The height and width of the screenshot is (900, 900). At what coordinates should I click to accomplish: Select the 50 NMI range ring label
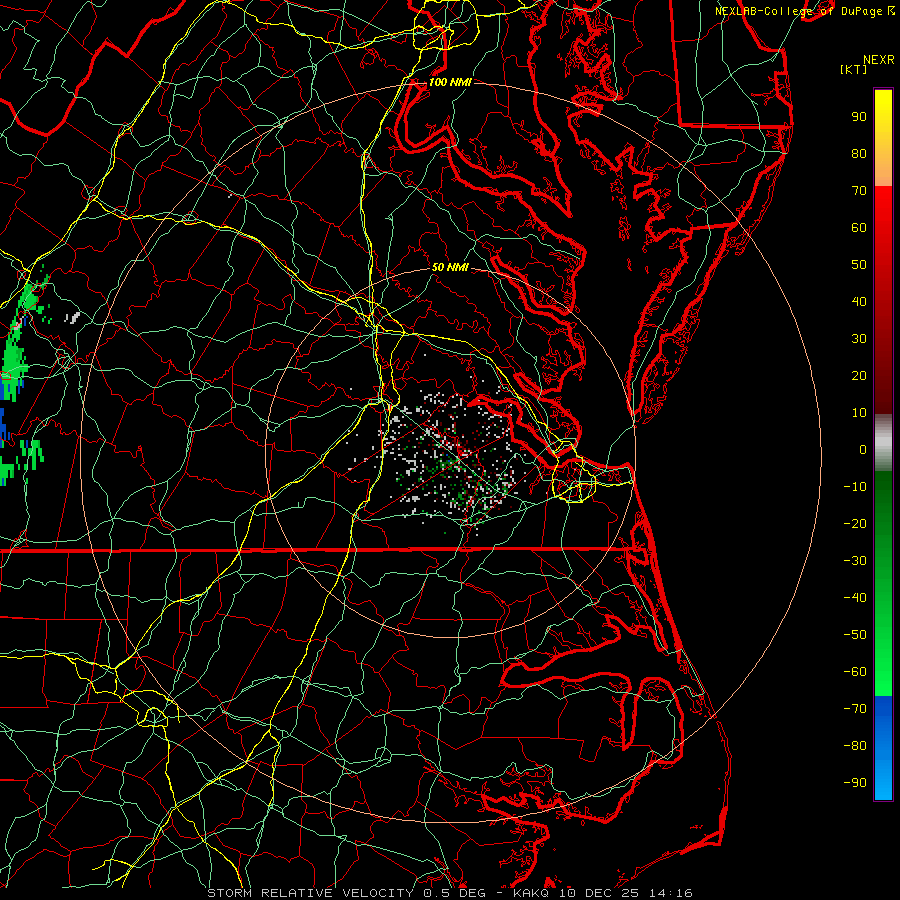click(450, 267)
